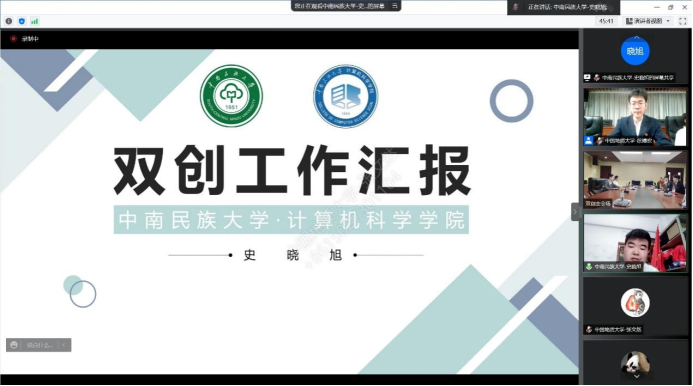Select the 晓旭 blue avatar tile

635,51
